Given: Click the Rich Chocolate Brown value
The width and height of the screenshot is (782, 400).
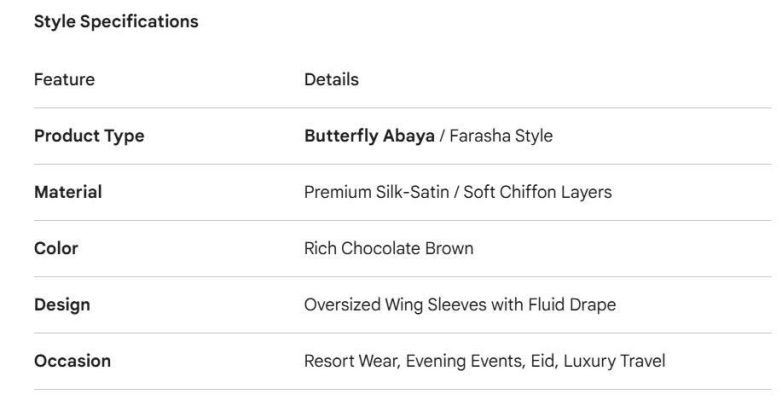Looking at the screenshot, I should pos(389,248).
